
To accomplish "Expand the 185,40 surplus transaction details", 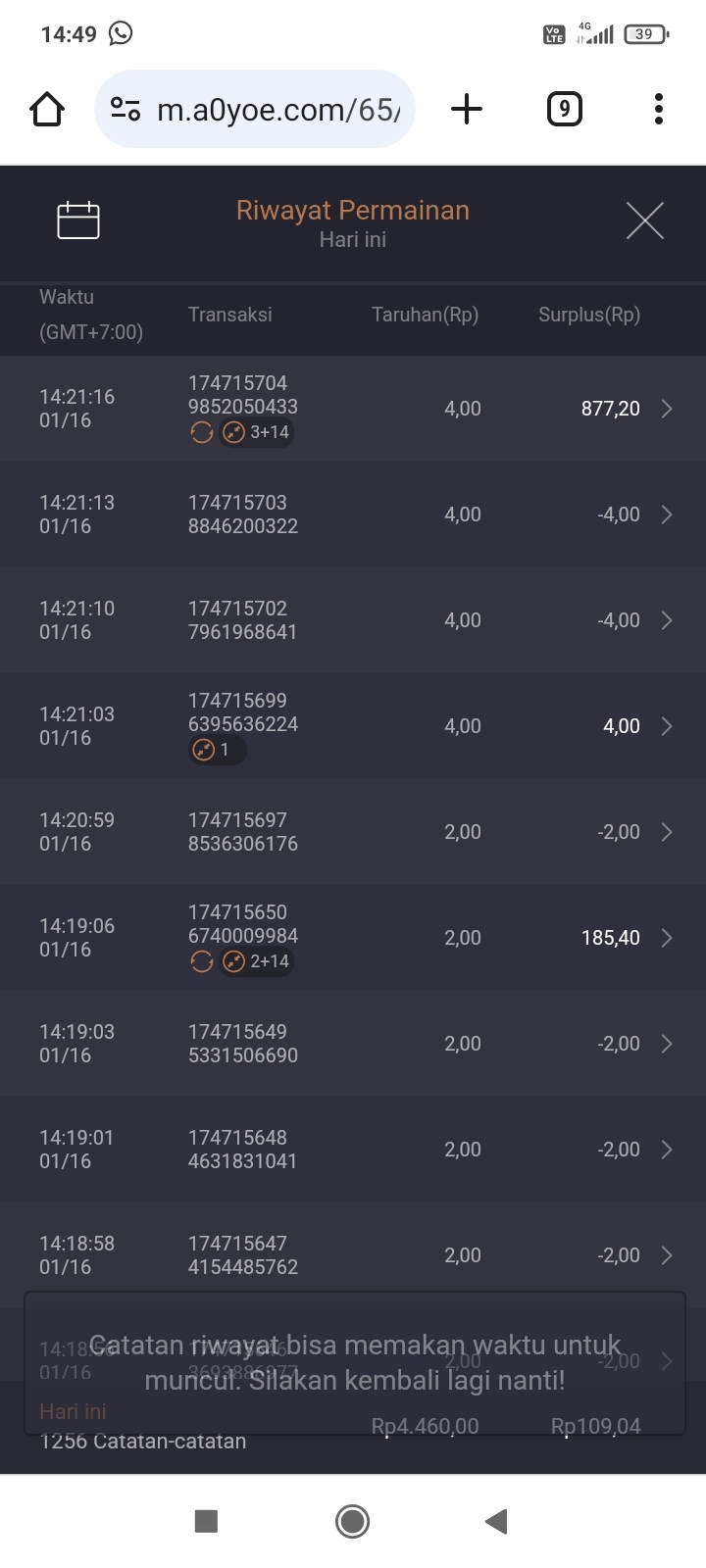I will click(x=667, y=938).
